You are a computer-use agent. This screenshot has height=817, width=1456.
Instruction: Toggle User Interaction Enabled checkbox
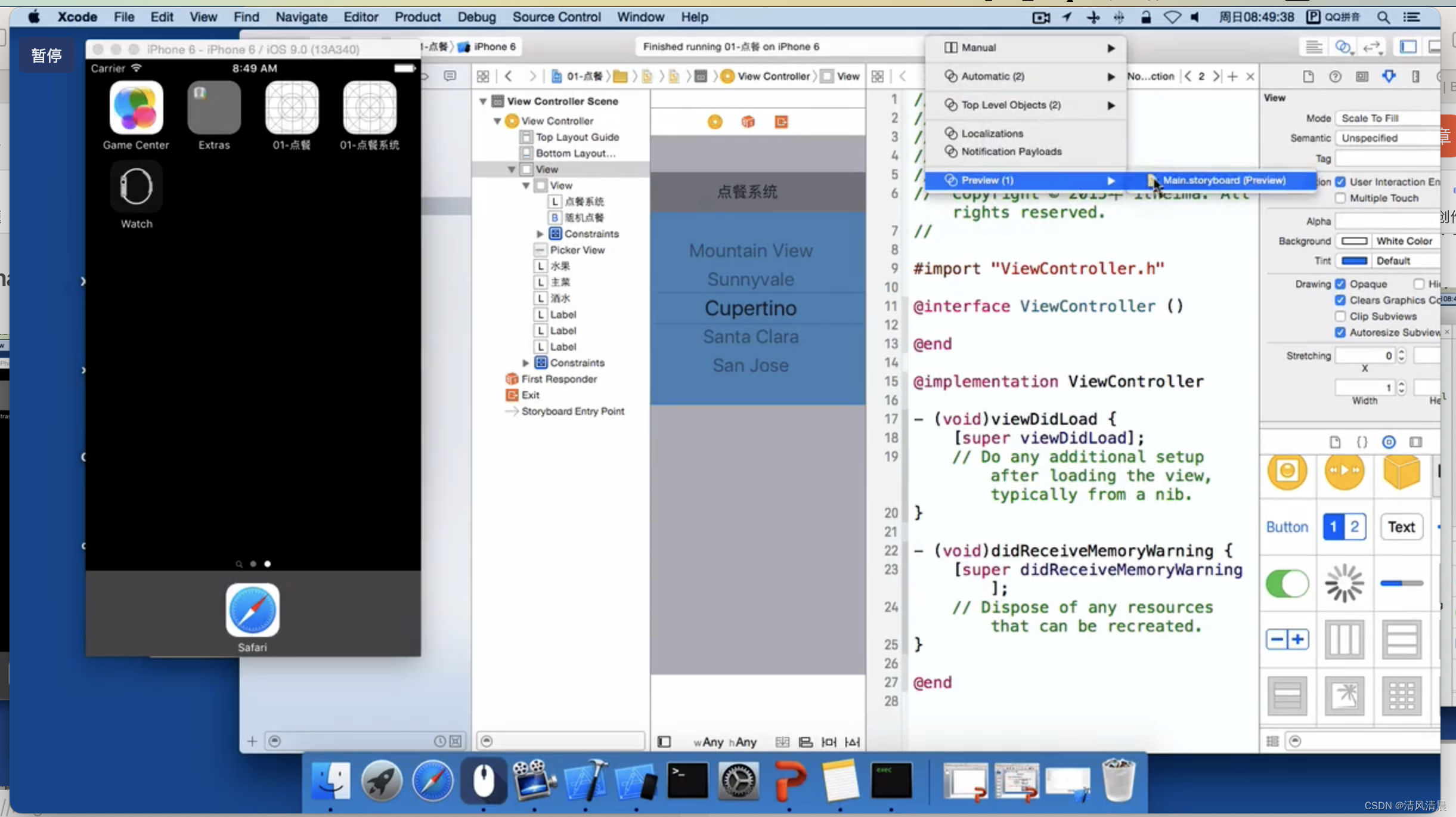(1340, 182)
